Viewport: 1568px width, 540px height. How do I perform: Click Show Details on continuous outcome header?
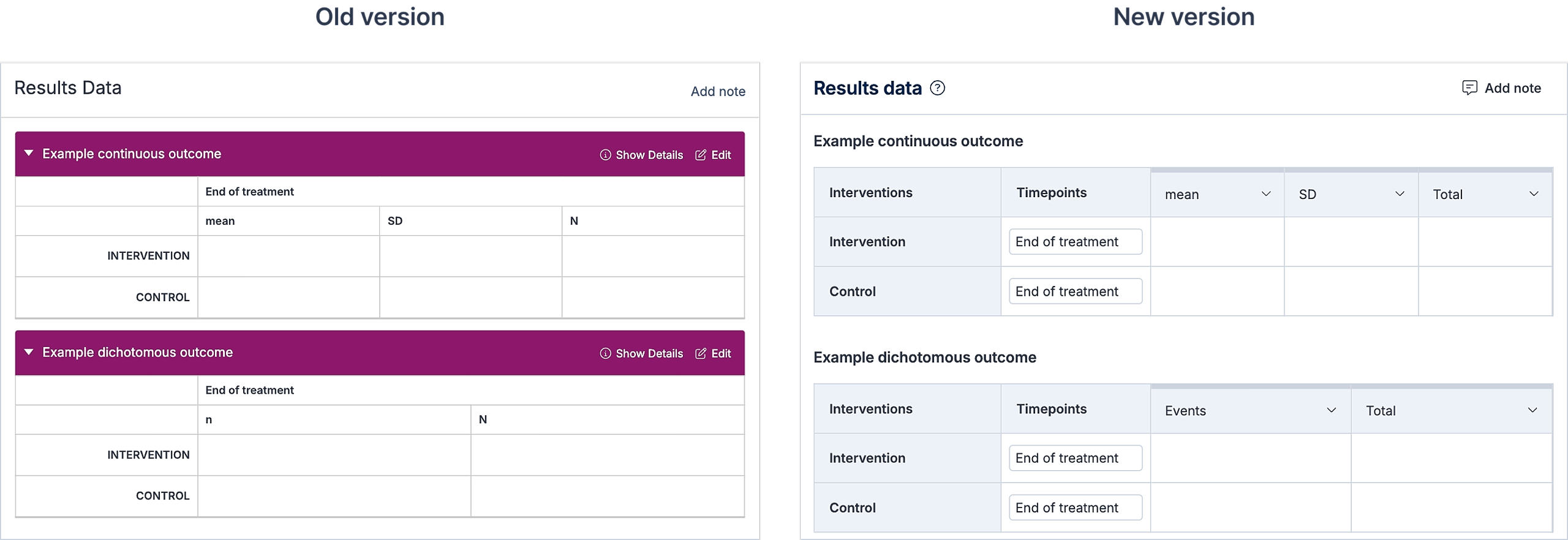coord(649,155)
